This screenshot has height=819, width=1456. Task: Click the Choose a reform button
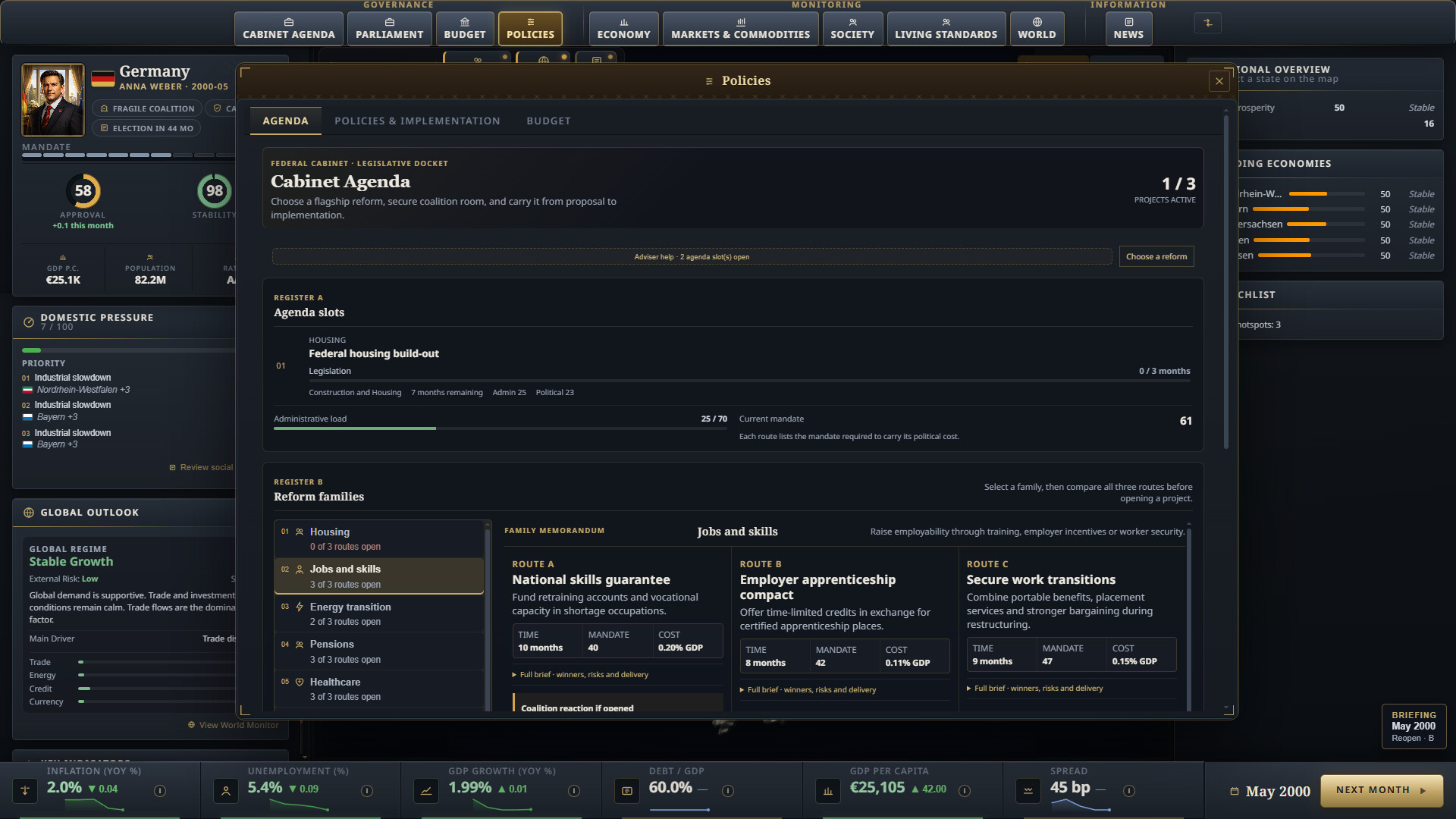click(1156, 256)
